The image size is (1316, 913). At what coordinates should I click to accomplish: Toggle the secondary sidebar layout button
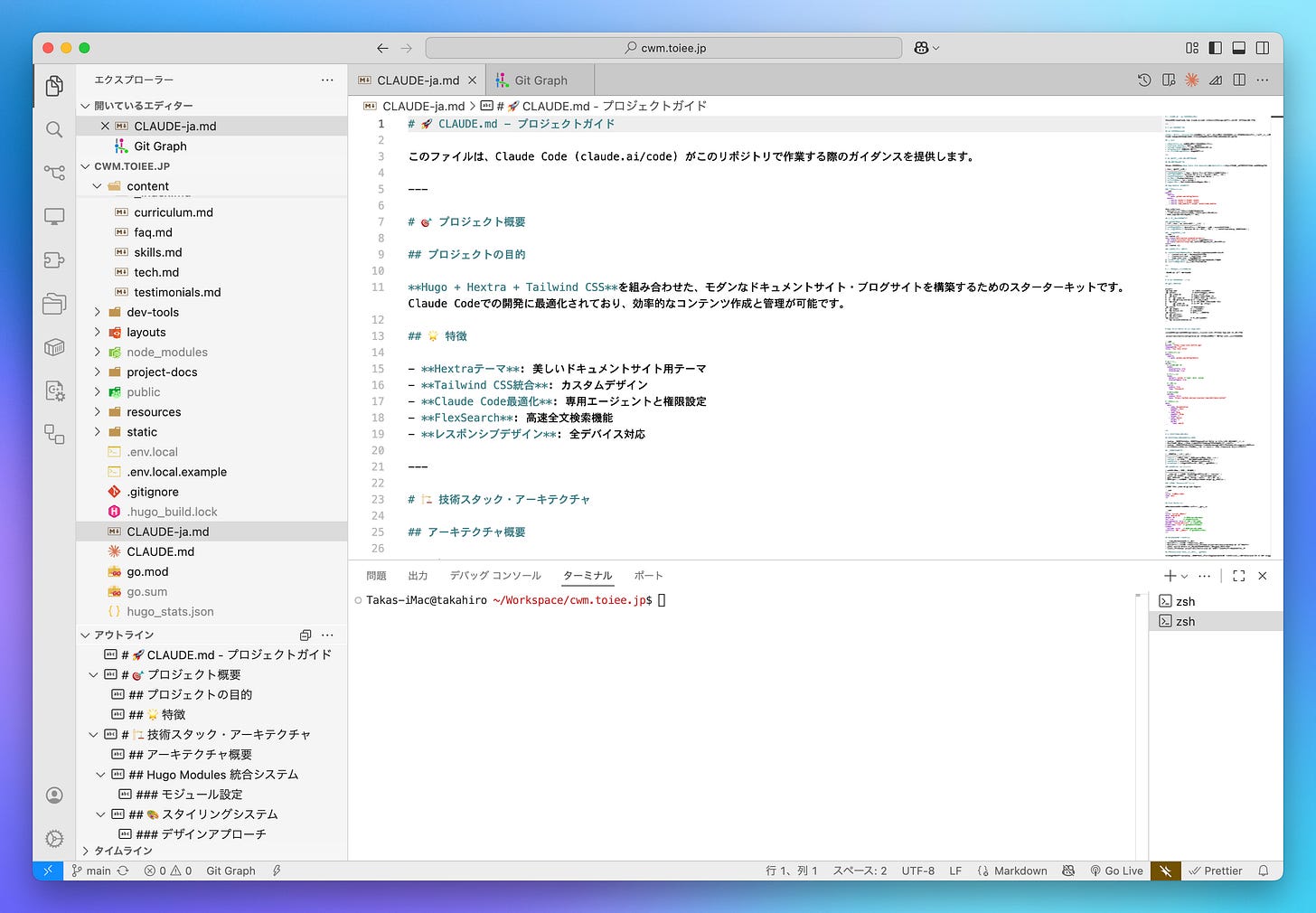click(x=1263, y=48)
